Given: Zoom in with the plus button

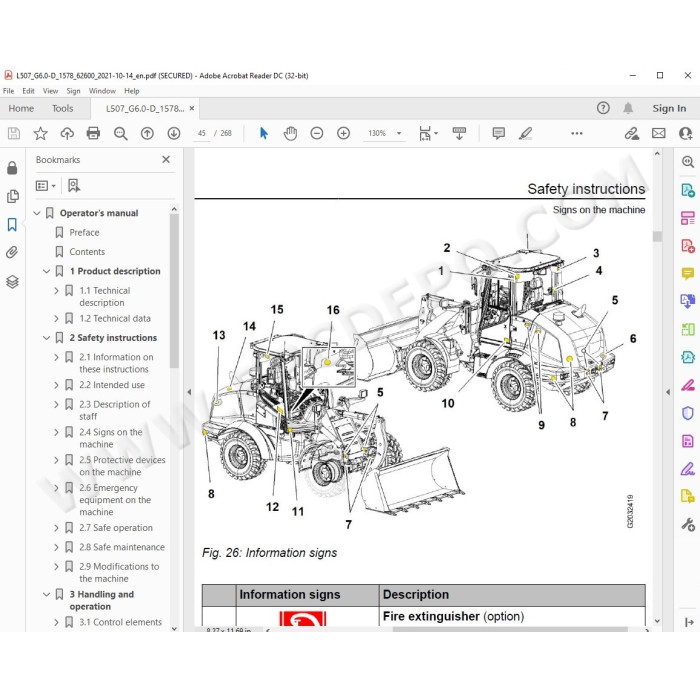Looking at the screenshot, I should [343, 133].
